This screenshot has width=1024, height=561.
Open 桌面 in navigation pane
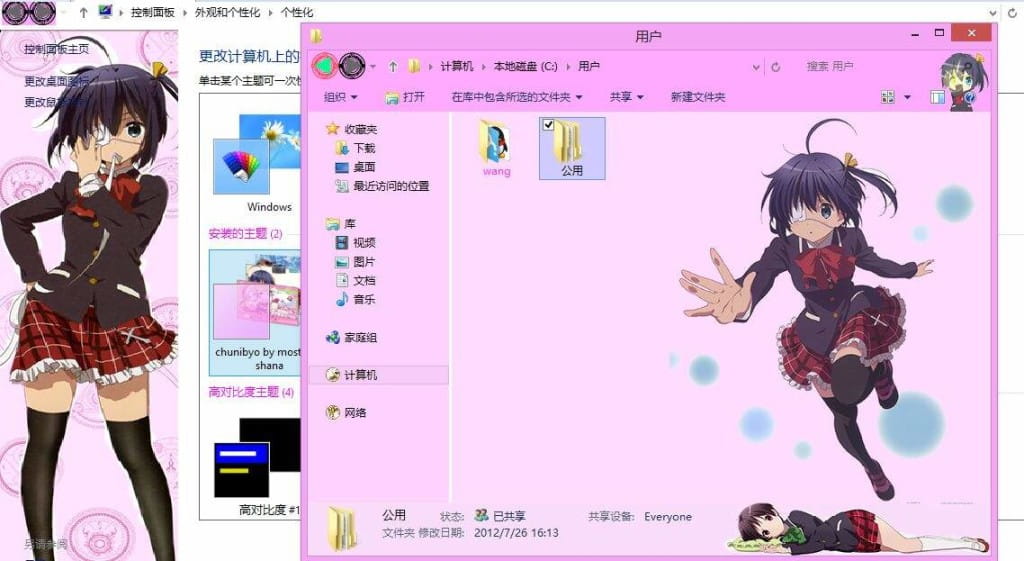pos(355,167)
